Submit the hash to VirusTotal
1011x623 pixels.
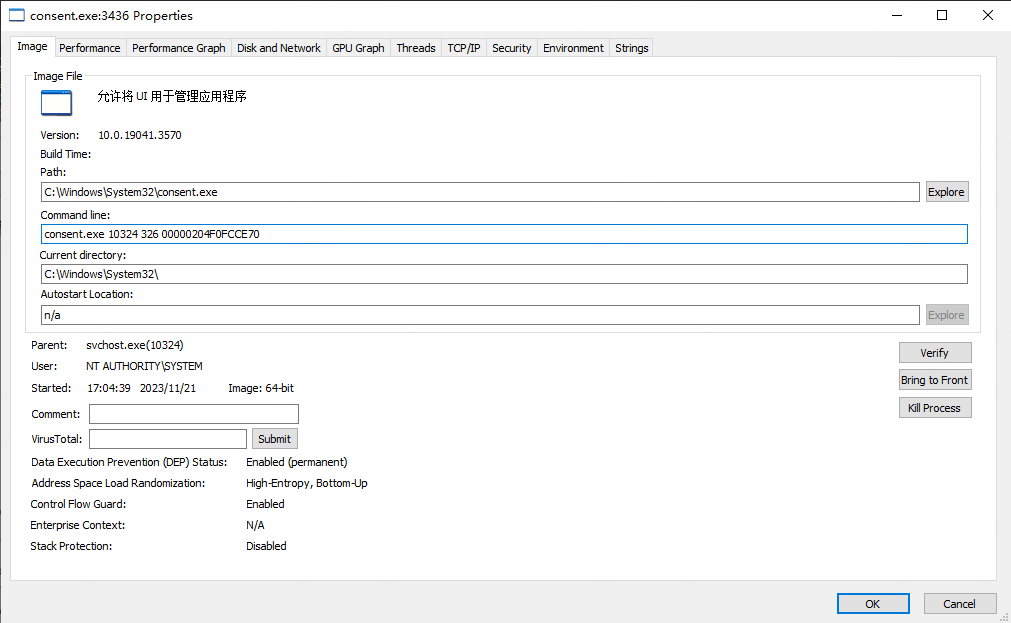tap(274, 439)
